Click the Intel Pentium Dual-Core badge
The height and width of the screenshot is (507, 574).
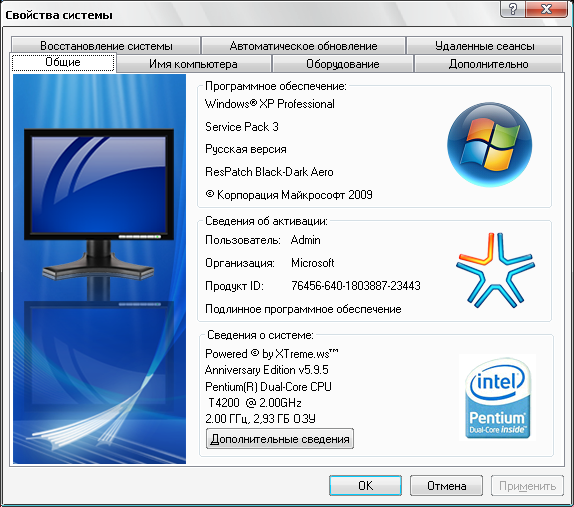[x=497, y=397]
